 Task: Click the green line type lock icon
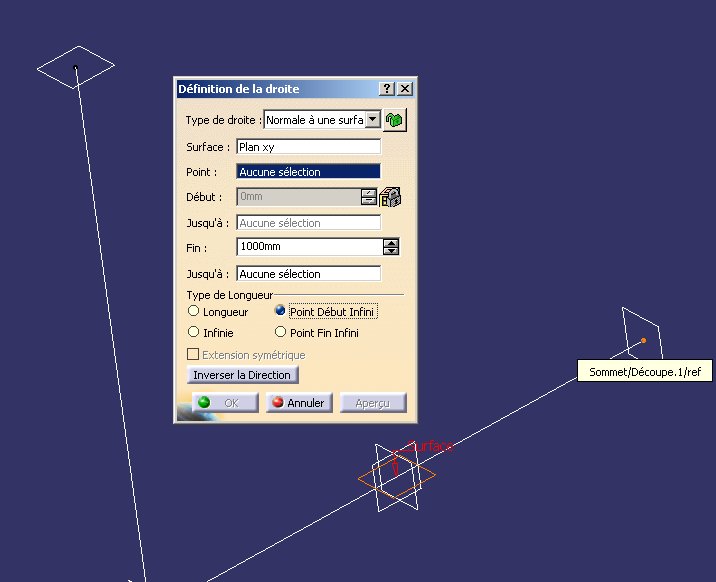pos(395,120)
